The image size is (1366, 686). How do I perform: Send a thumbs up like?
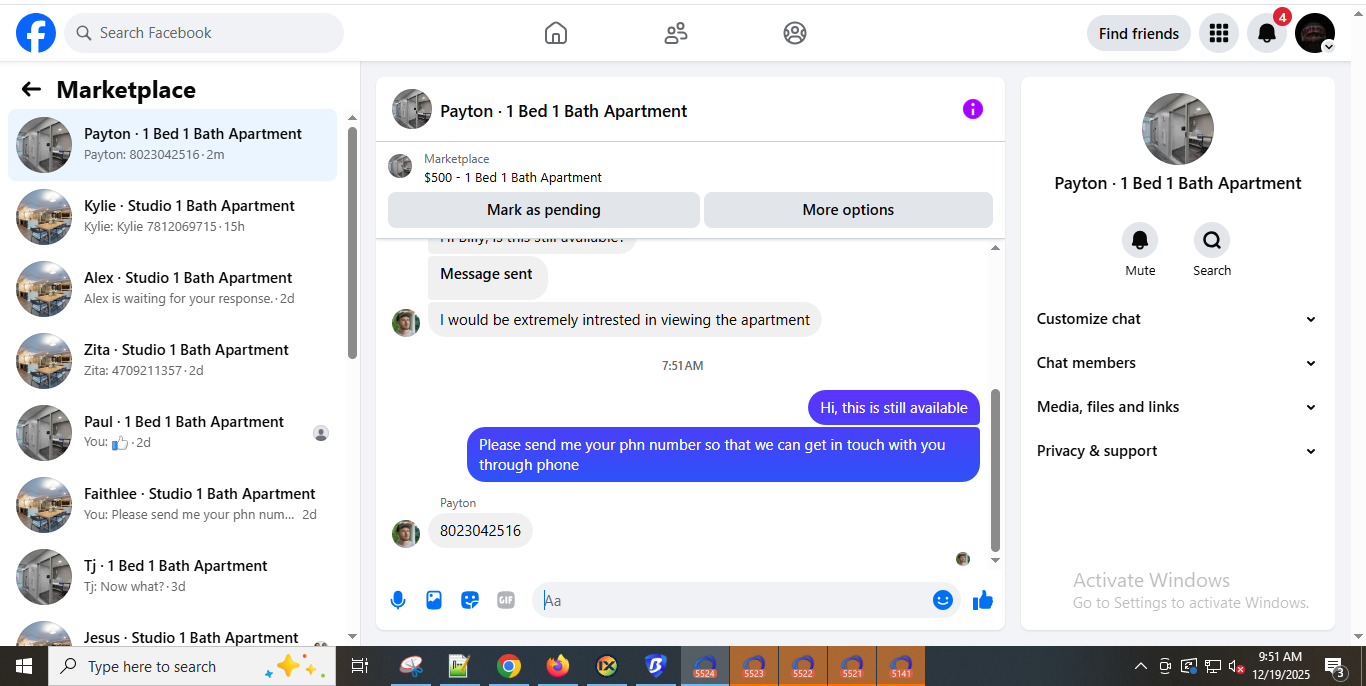click(983, 600)
